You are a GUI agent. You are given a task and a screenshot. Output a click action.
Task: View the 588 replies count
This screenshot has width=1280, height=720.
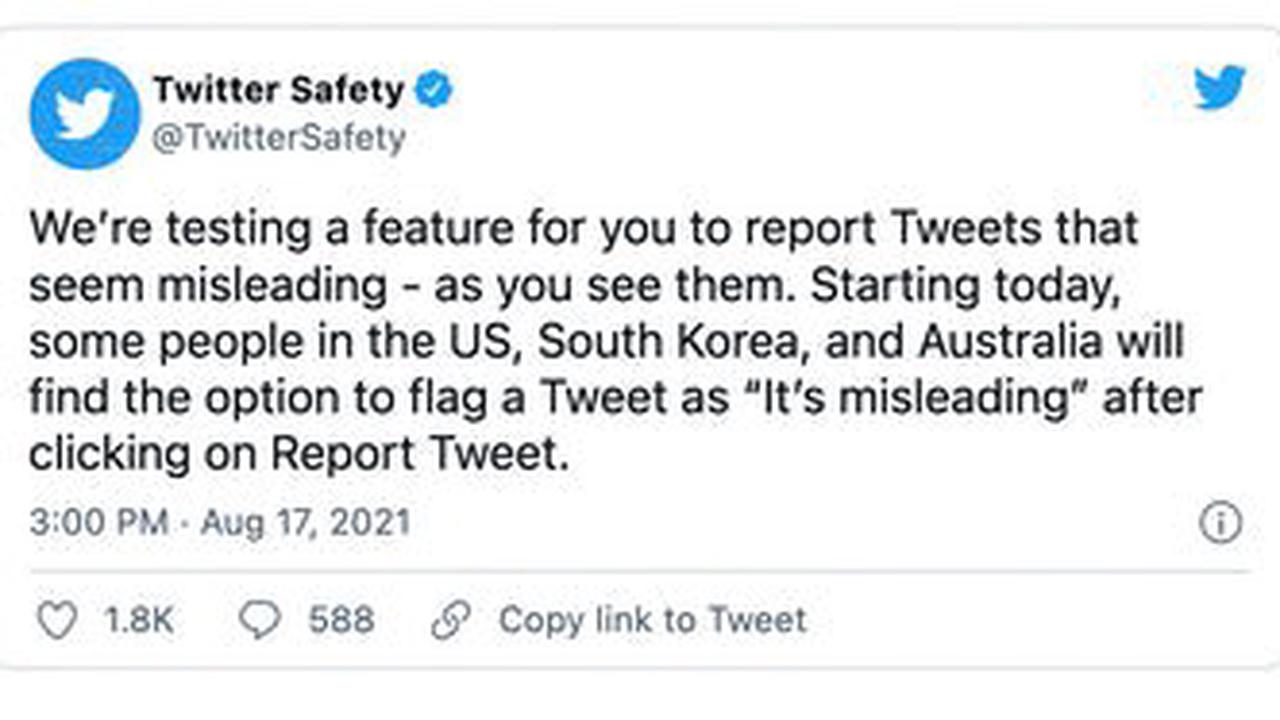[341, 621]
